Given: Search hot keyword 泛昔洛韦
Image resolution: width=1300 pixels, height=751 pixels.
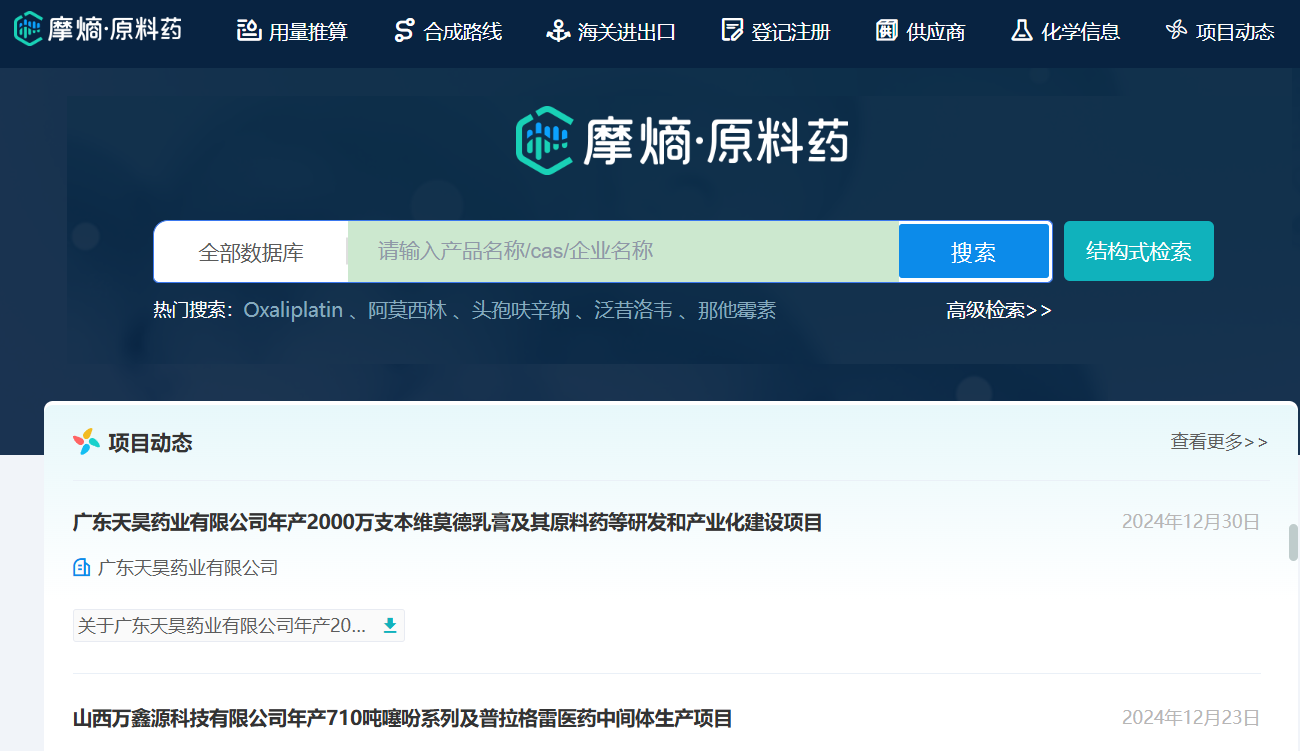Looking at the screenshot, I should point(633,310).
